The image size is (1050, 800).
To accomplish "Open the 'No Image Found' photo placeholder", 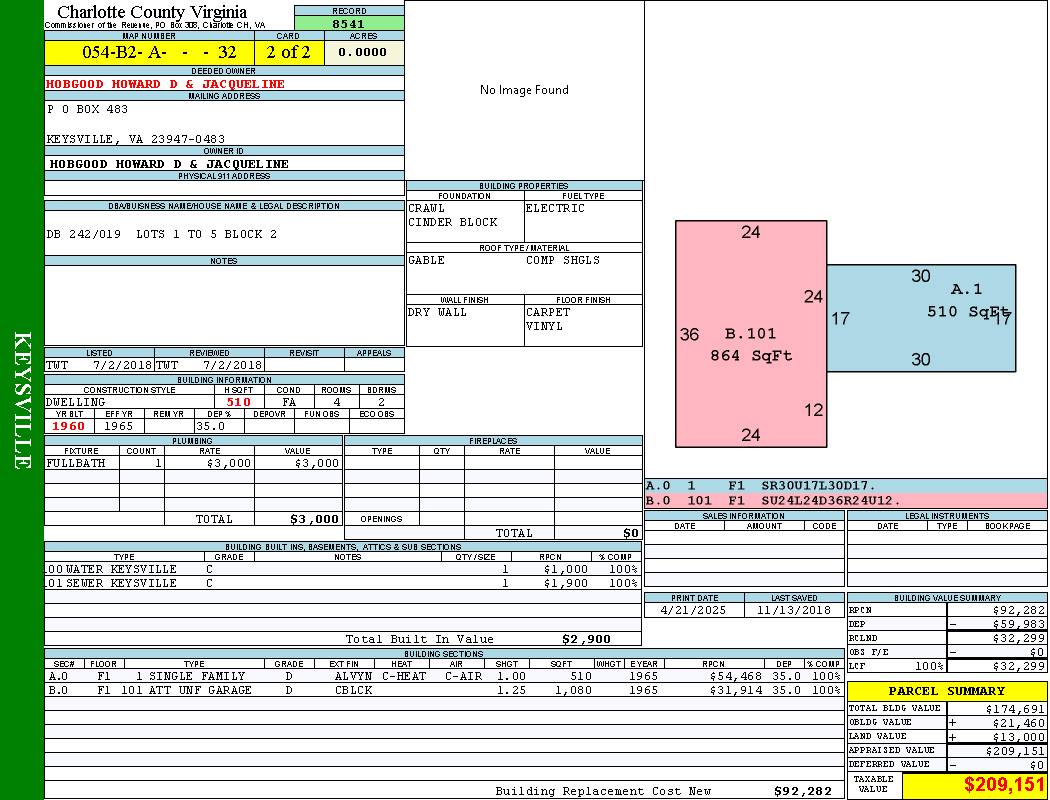I will (x=524, y=90).
